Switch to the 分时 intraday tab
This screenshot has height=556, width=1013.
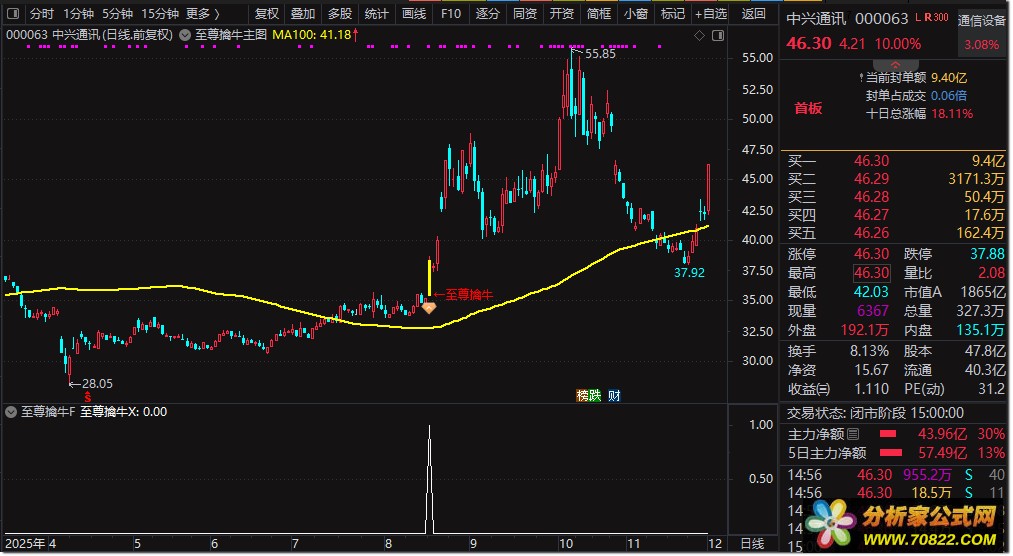[41, 14]
